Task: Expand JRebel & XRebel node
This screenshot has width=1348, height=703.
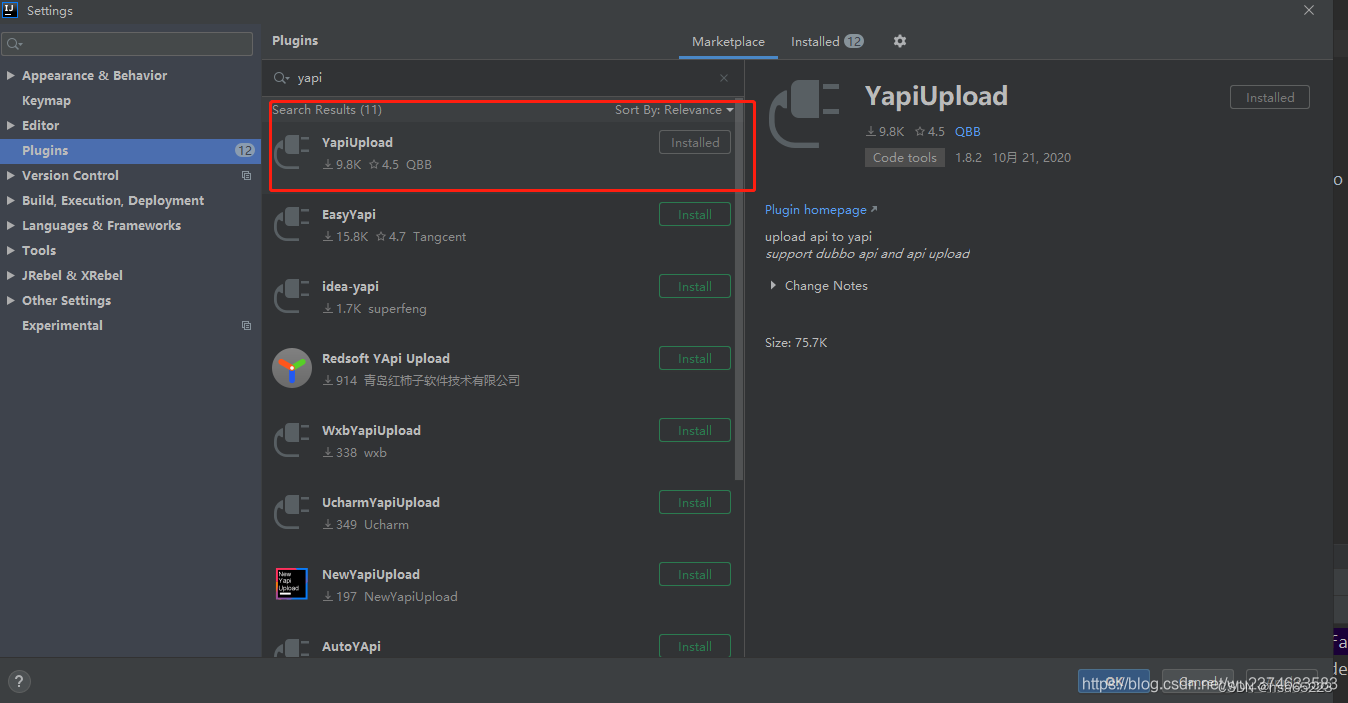Action: tap(11, 276)
